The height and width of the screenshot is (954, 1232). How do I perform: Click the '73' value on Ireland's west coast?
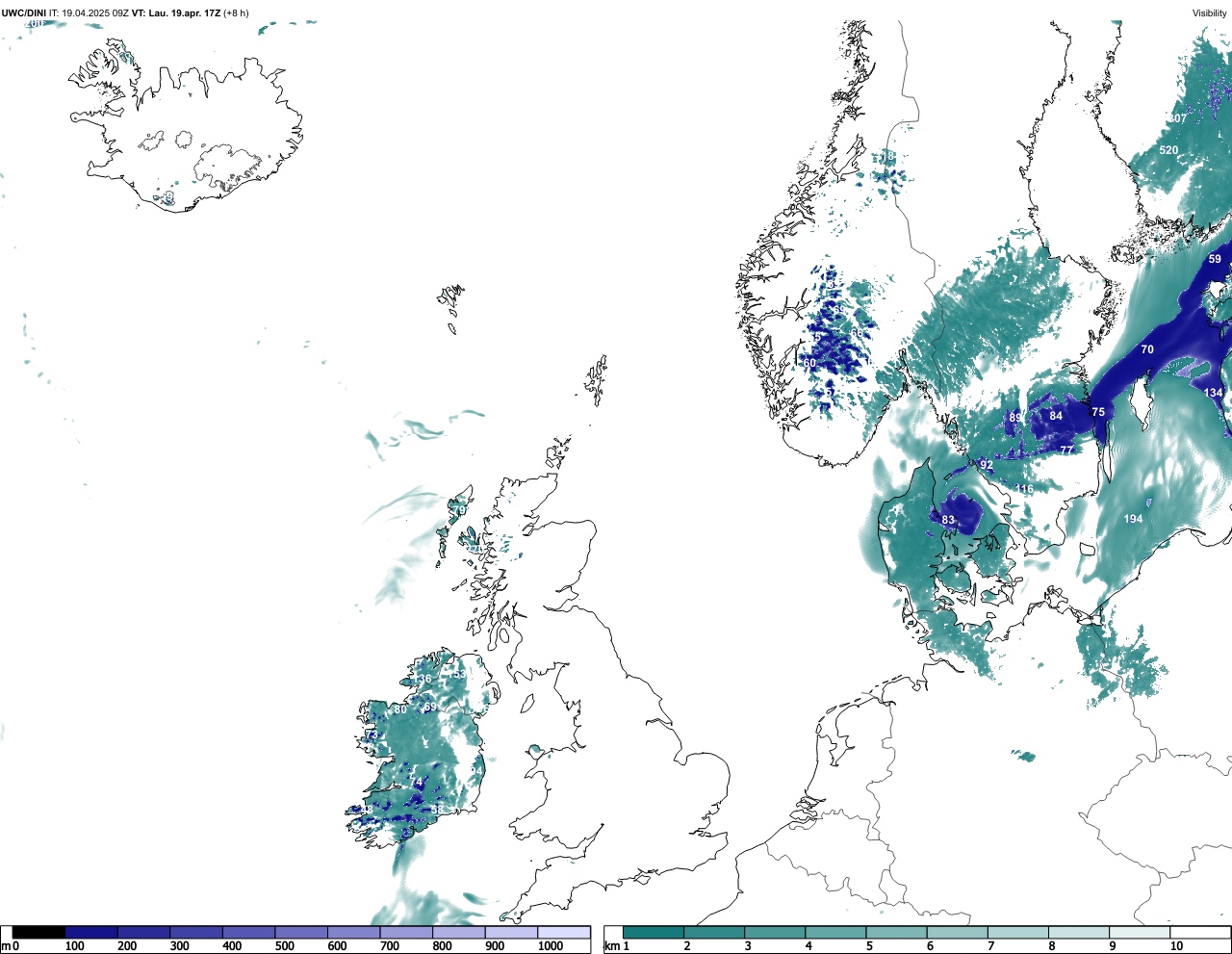point(372,735)
